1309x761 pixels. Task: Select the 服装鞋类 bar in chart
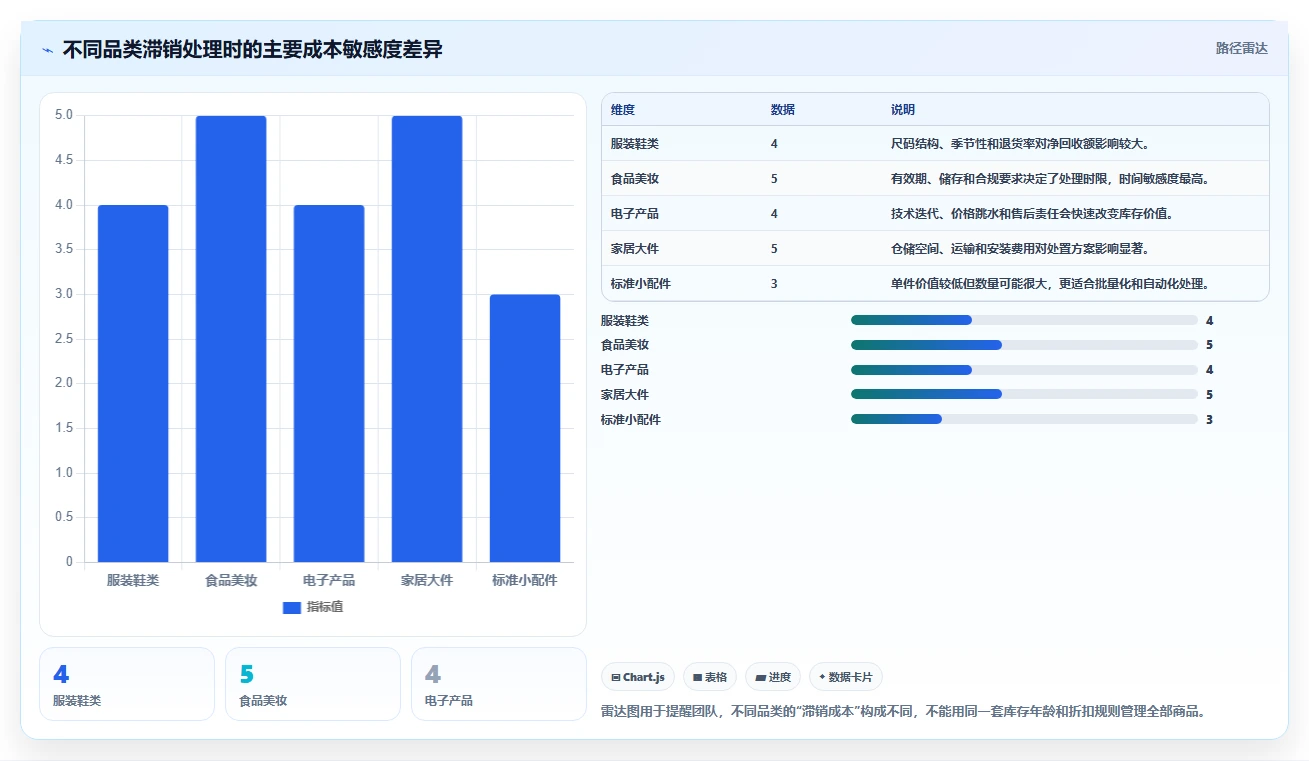pos(133,383)
